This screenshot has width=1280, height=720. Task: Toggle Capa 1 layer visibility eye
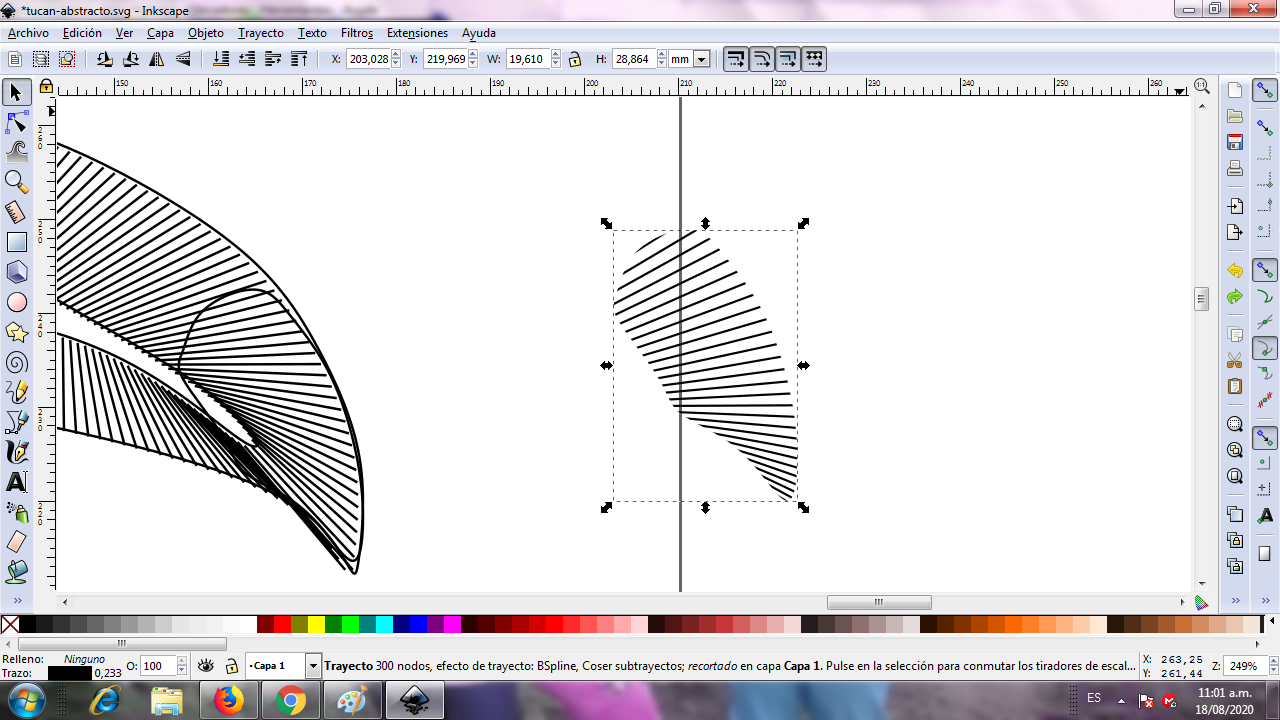pos(206,666)
